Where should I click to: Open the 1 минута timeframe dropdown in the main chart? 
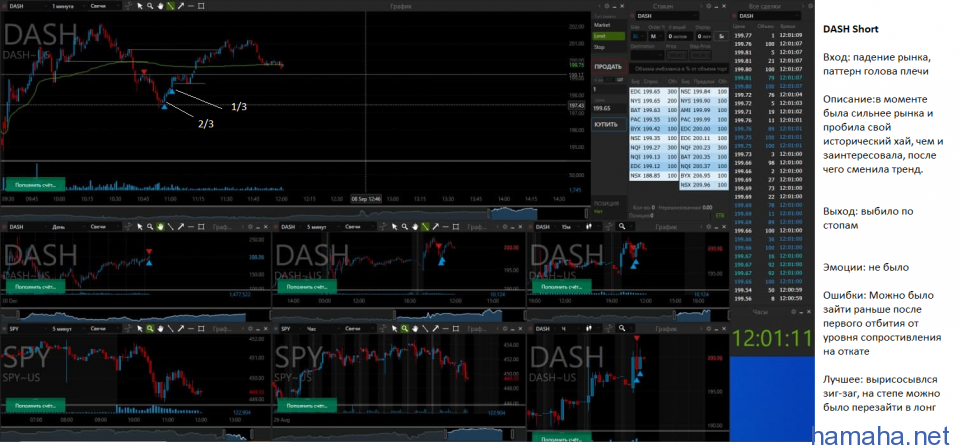[x=67, y=6]
